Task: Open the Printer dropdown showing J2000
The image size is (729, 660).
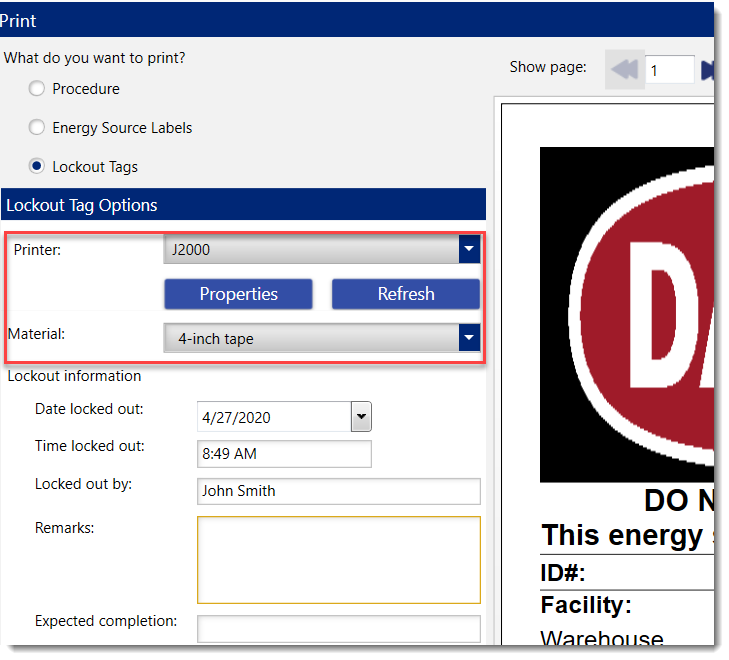Action: click(469, 250)
